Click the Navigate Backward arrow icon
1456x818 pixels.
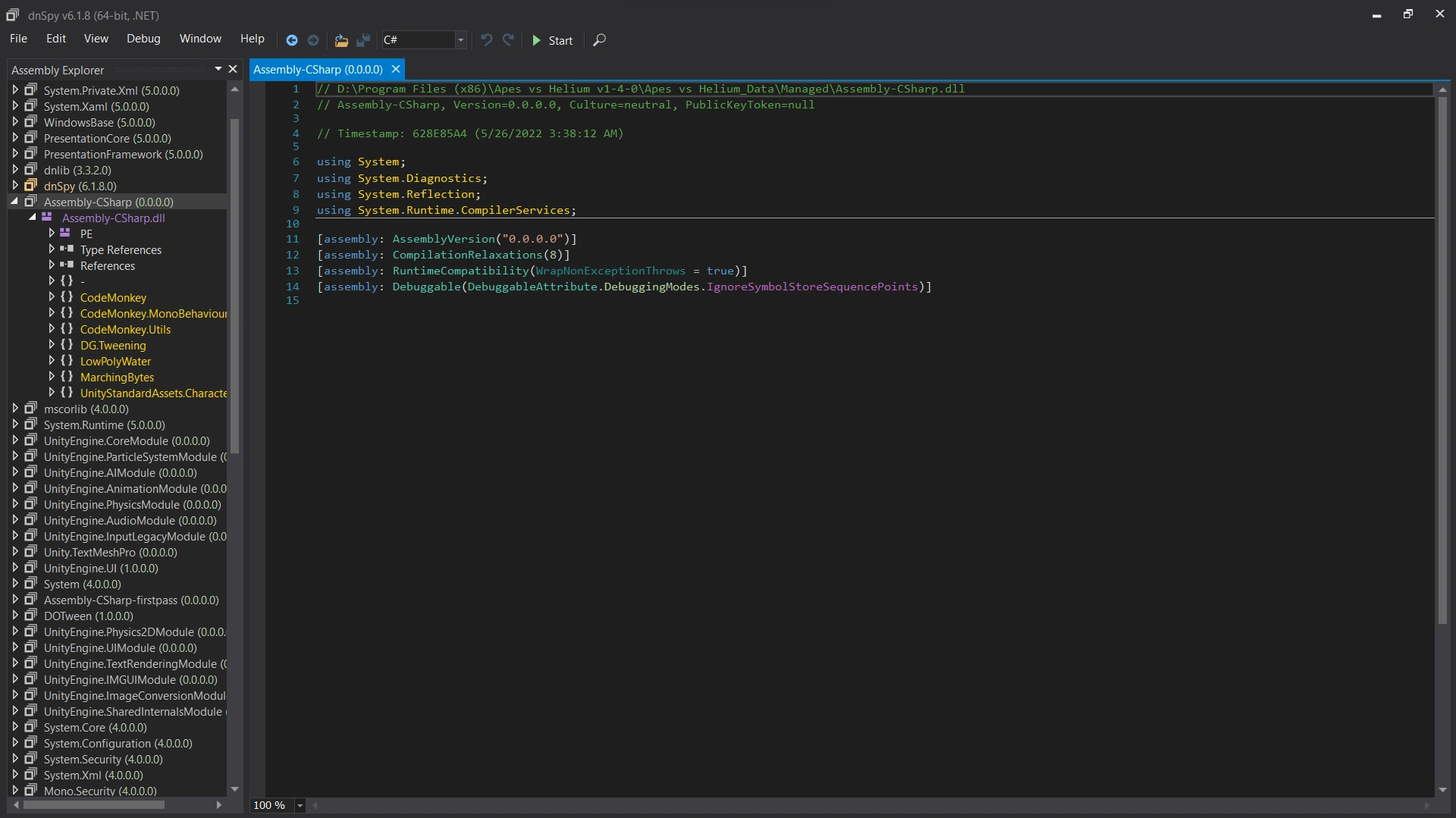(292, 40)
